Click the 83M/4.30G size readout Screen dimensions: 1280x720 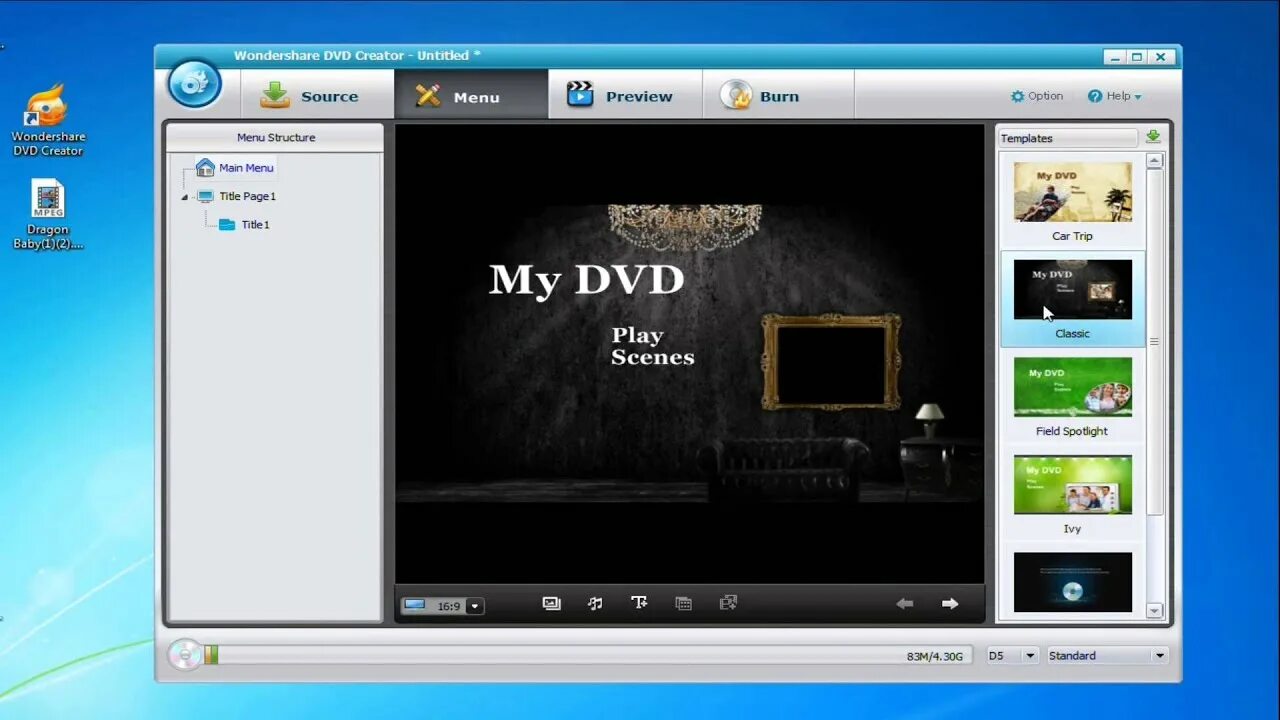pos(935,656)
